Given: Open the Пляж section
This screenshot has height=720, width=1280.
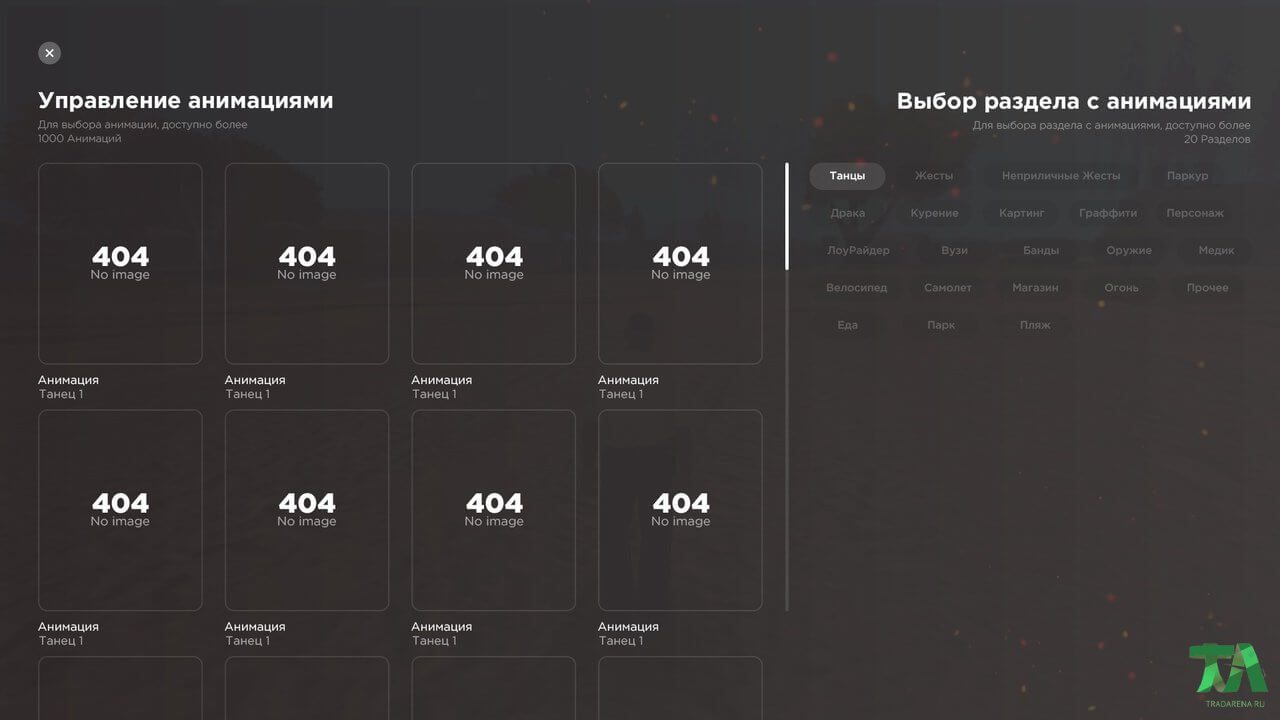Looking at the screenshot, I should 1035,324.
